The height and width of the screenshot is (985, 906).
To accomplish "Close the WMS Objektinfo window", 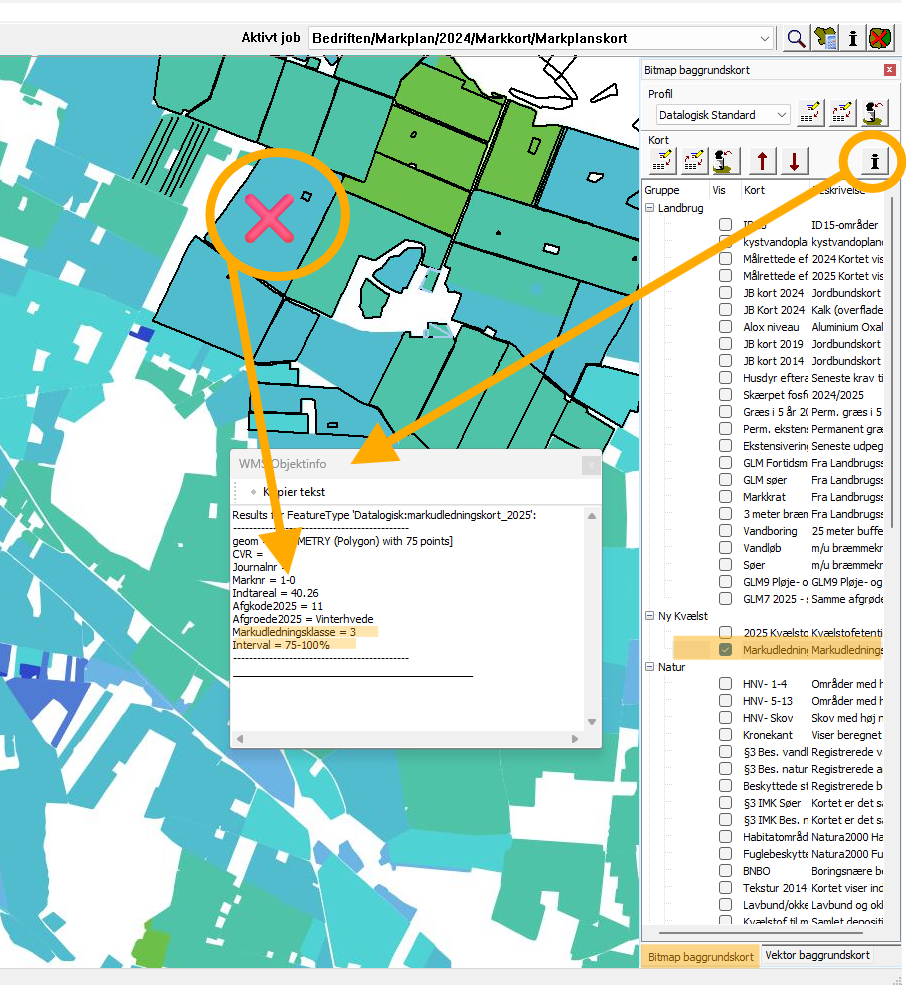I will [x=591, y=465].
